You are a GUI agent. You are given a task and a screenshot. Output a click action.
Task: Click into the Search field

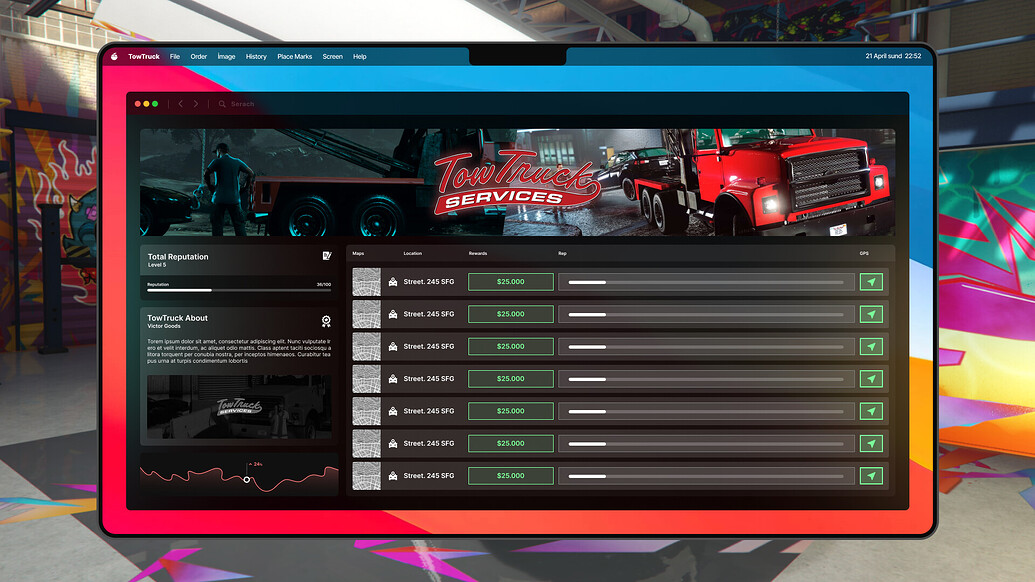click(x=243, y=103)
